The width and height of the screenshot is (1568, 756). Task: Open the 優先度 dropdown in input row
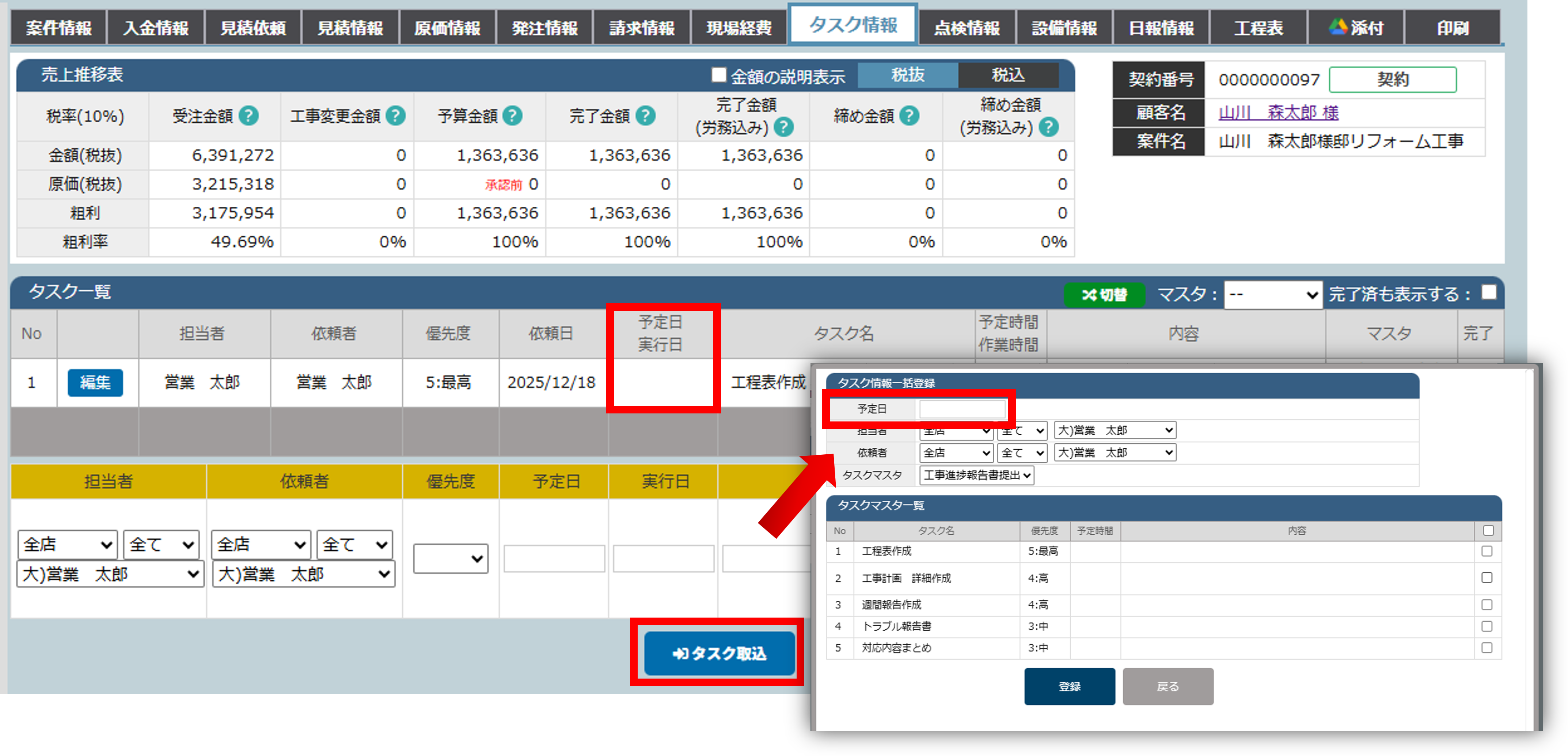coord(451,558)
